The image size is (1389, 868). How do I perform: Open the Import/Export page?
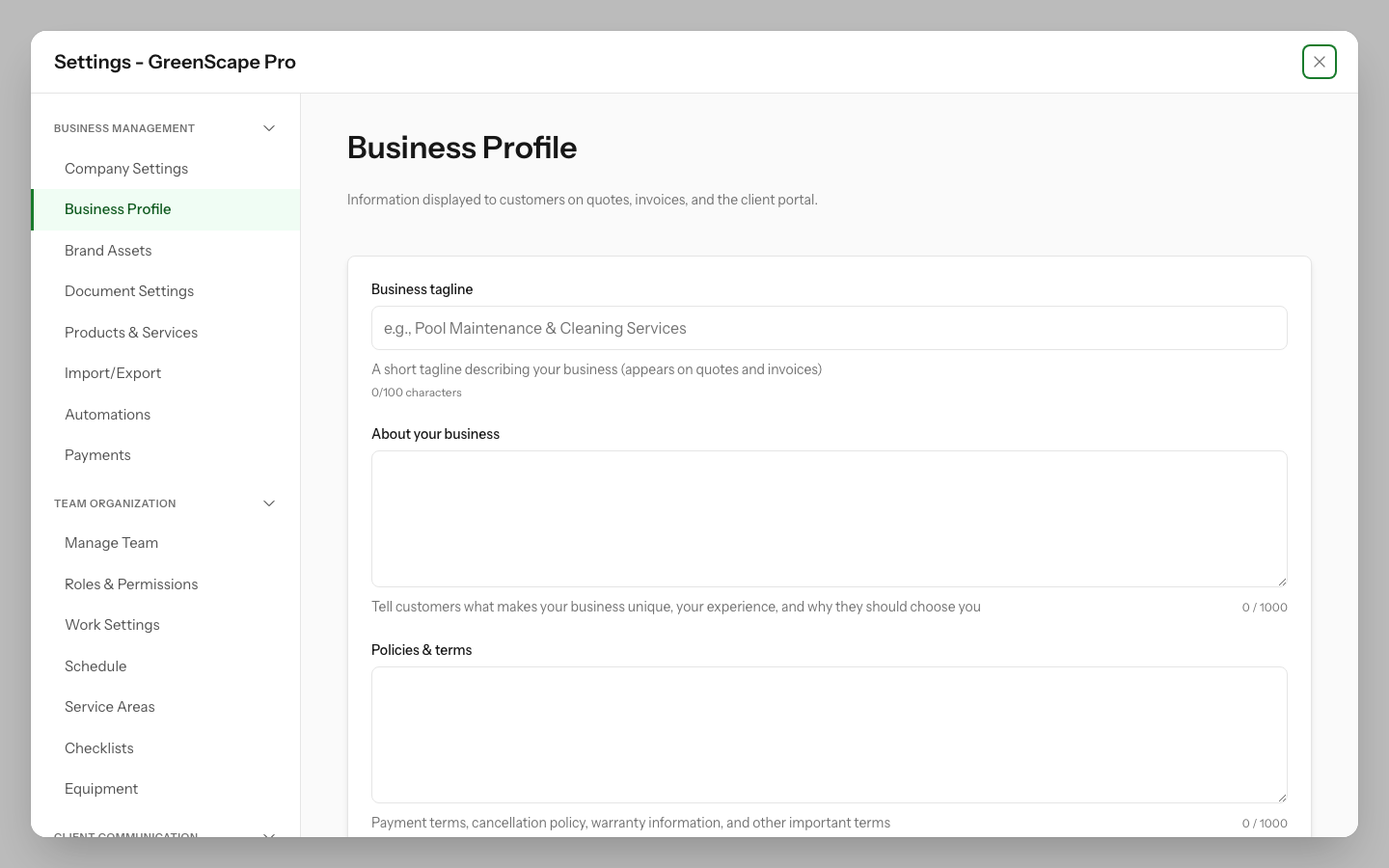(113, 373)
